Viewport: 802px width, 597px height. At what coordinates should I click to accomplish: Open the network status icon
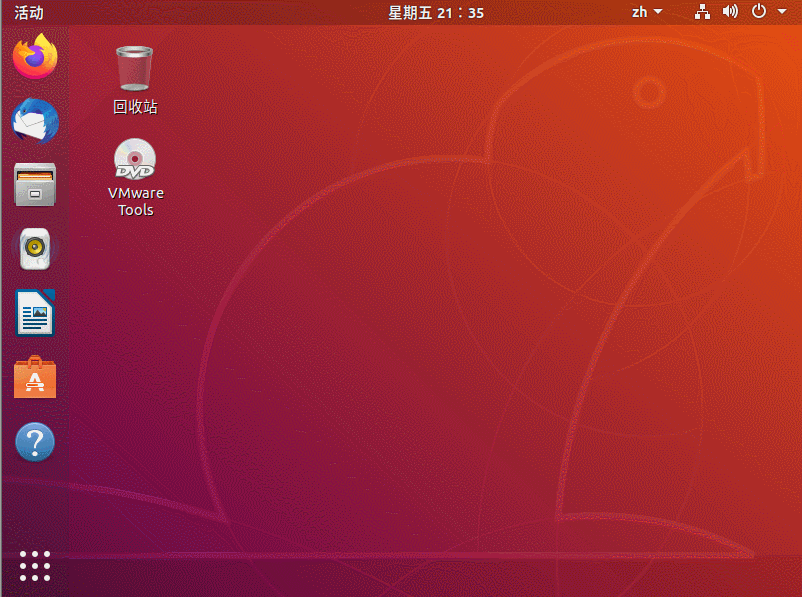coord(701,12)
